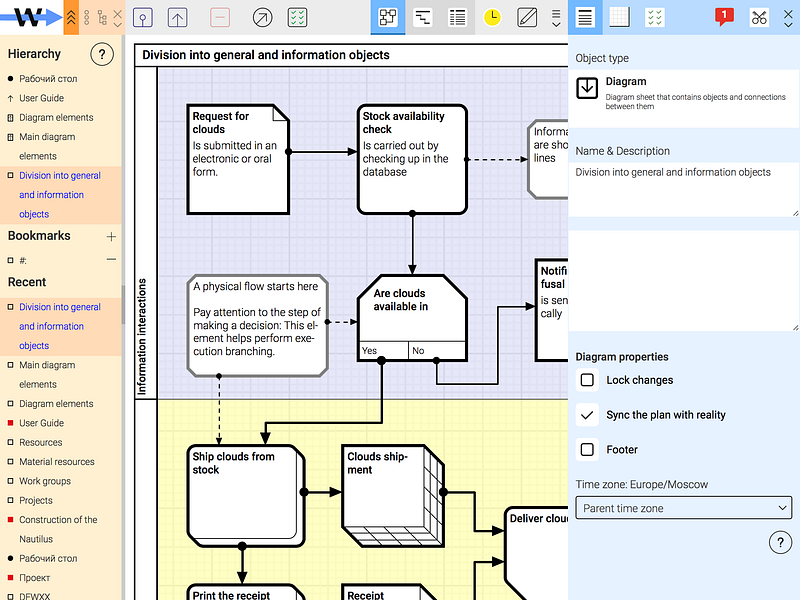Viewport: 800px width, 600px height.
Task: Select the physical flow note block
Action: point(258,326)
